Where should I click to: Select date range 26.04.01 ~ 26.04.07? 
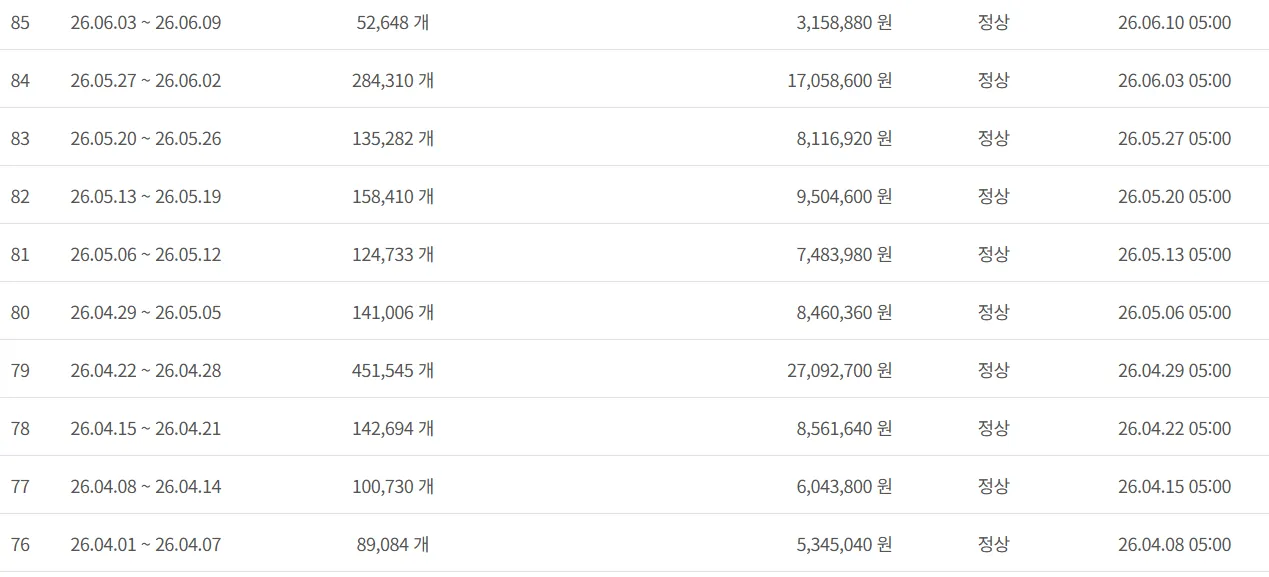(146, 544)
